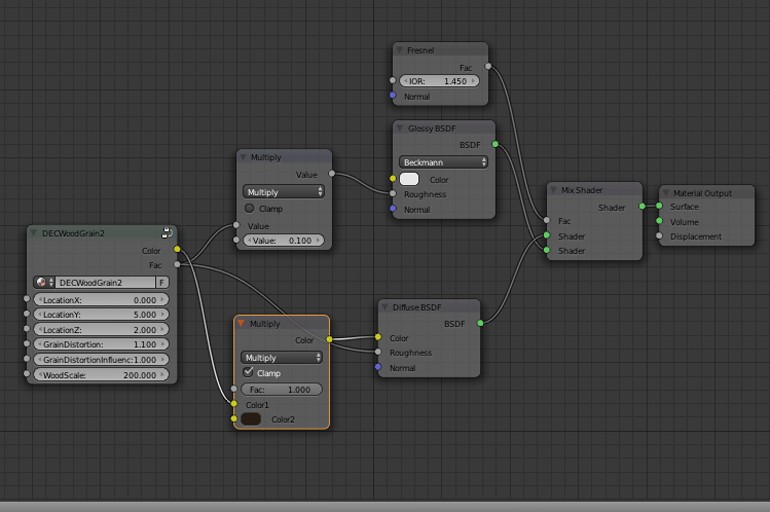Click the WoodScale 200.000 field
The image size is (770, 512).
[x=102, y=375]
